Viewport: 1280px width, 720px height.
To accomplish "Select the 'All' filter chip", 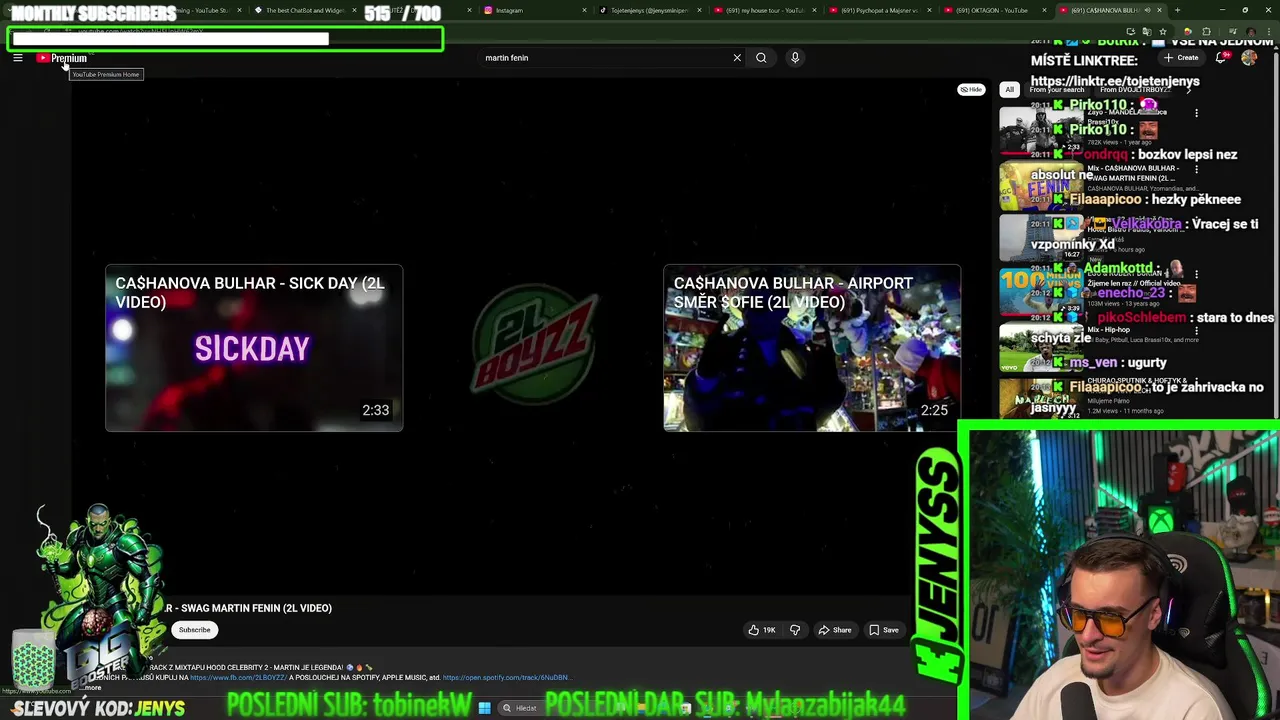I will pyautogui.click(x=1009, y=90).
